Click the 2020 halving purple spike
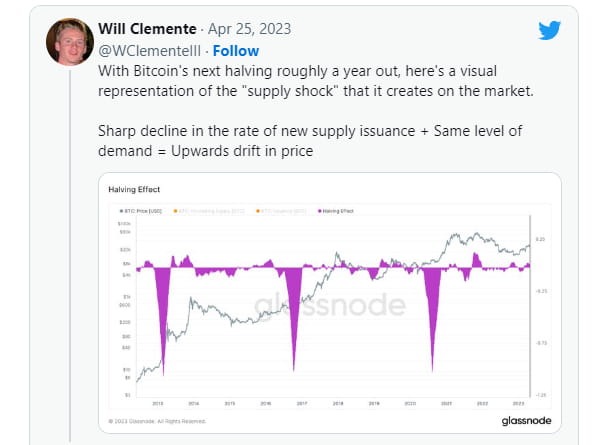The height and width of the screenshot is (445, 605). tap(433, 300)
